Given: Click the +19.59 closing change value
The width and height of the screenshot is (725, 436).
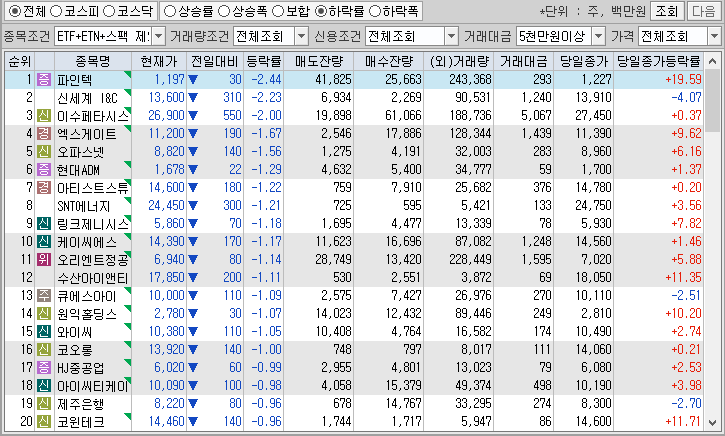Looking at the screenshot, I should coord(683,80).
